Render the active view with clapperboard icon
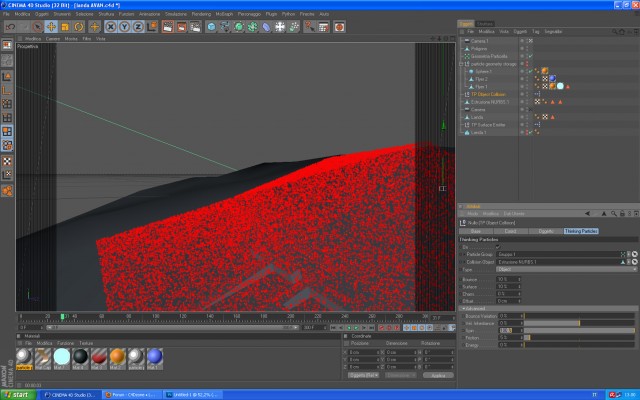 point(168,27)
